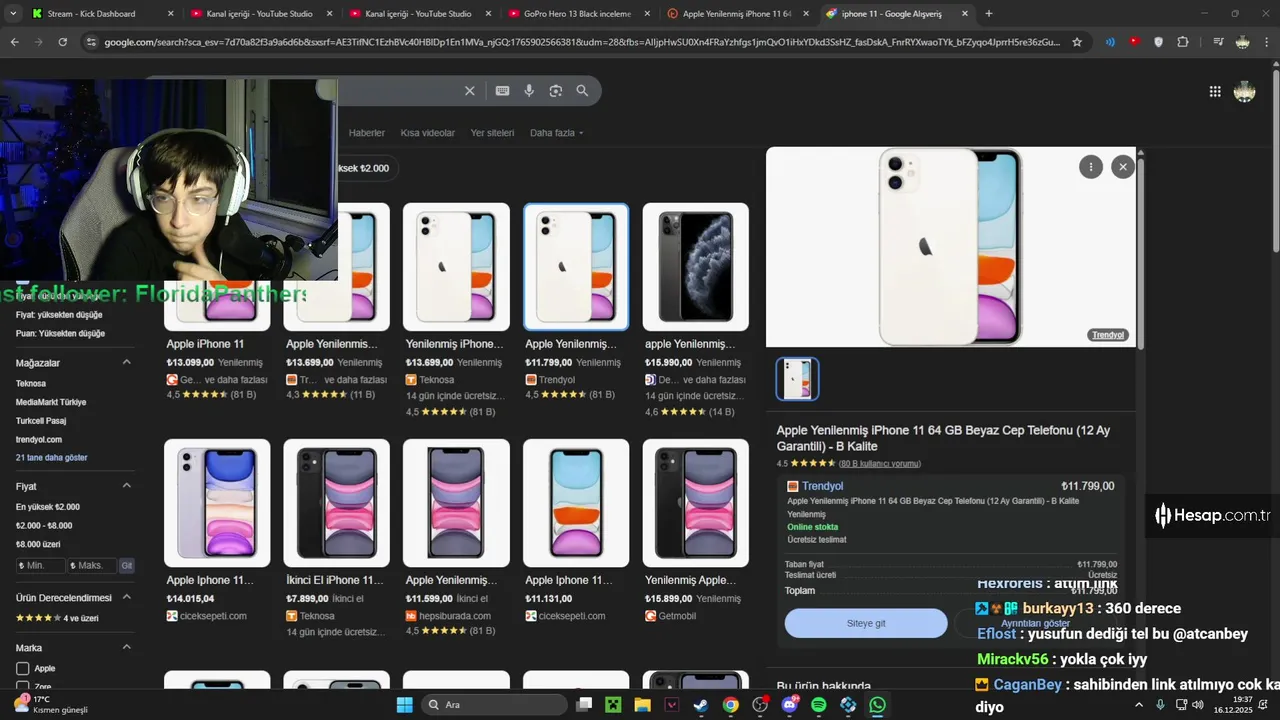
Task: Filter by trendyol.com store
Action: (39, 440)
